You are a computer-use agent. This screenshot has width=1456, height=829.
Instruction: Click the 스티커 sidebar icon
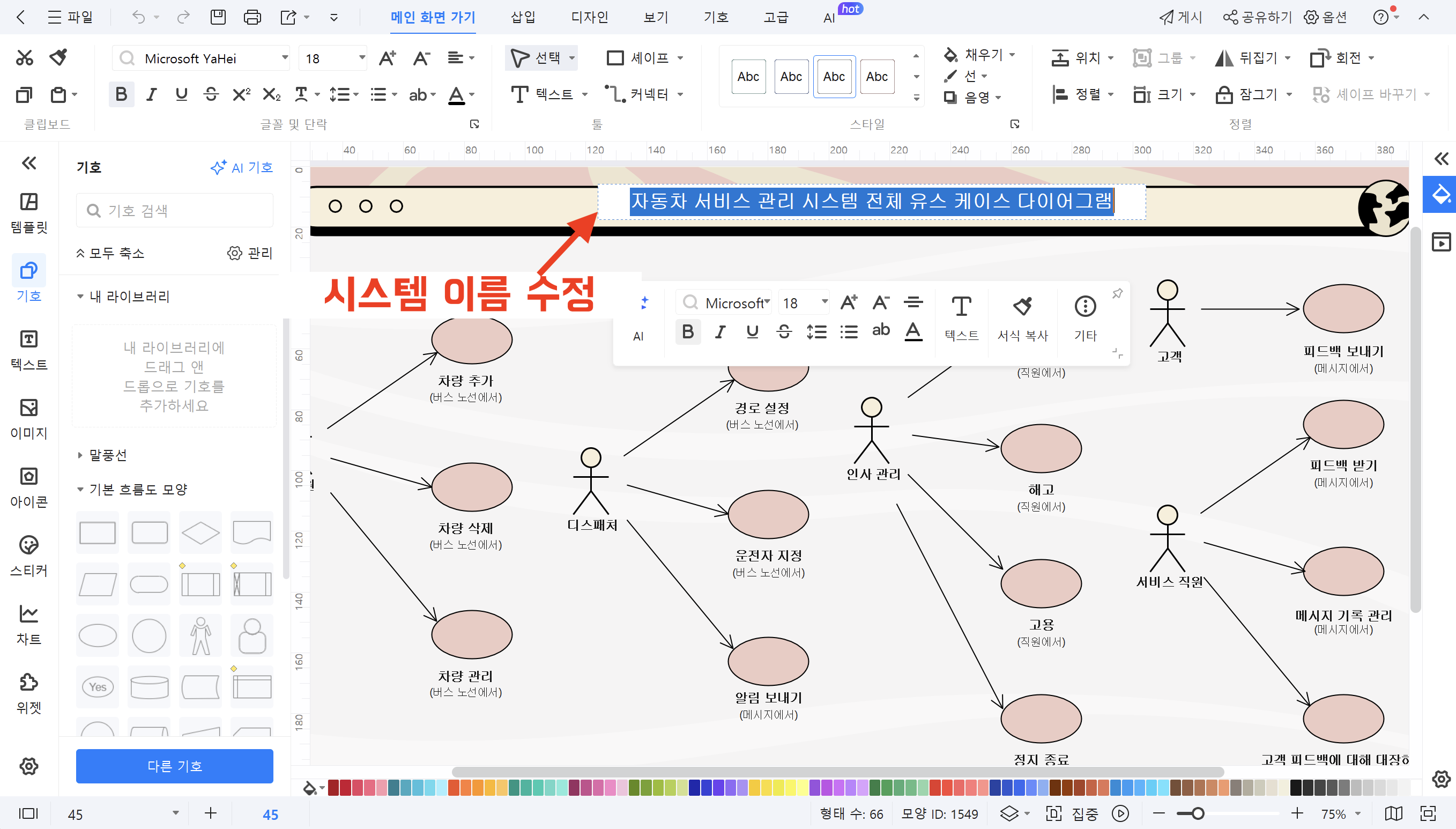point(28,554)
